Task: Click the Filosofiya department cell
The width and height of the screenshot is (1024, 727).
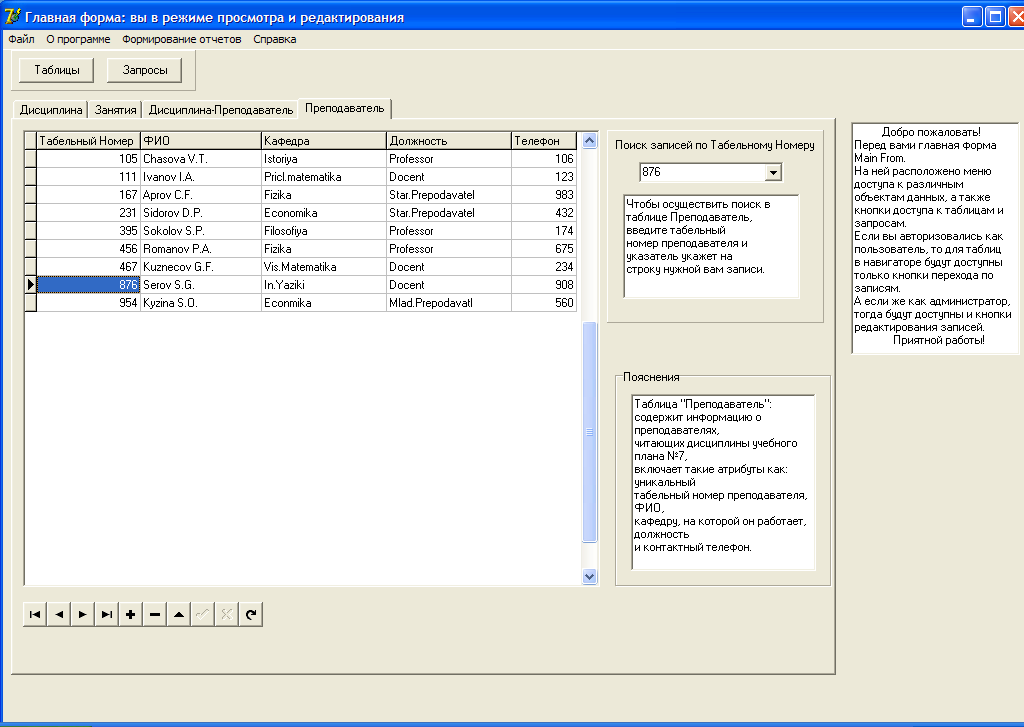Action: [324, 231]
